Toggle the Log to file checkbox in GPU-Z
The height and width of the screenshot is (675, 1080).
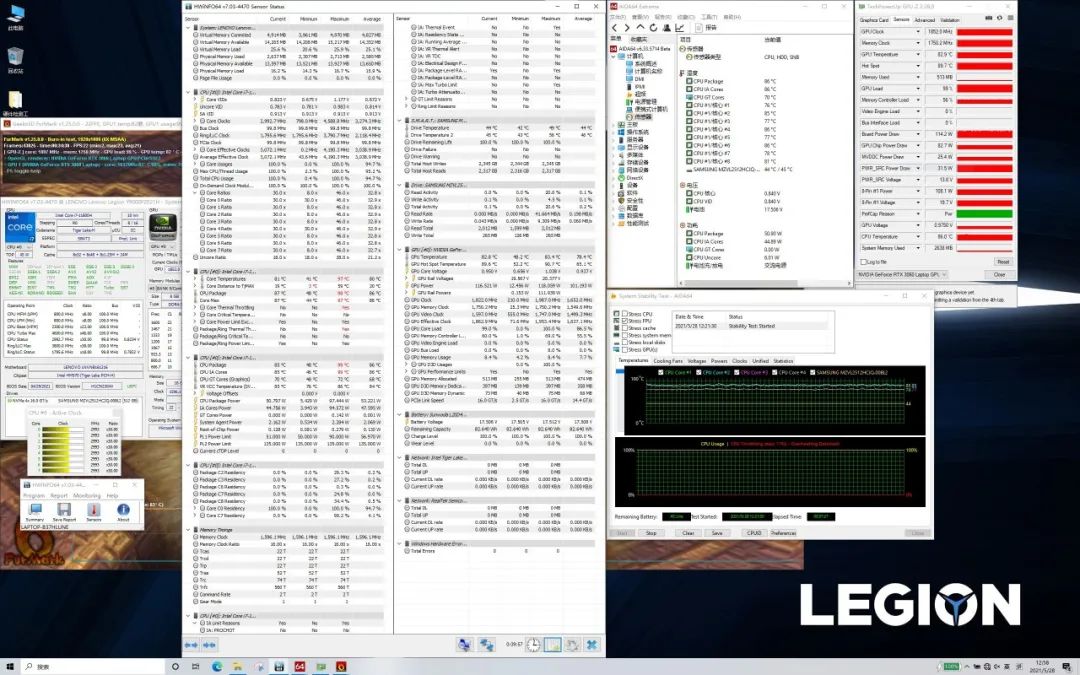click(863, 262)
